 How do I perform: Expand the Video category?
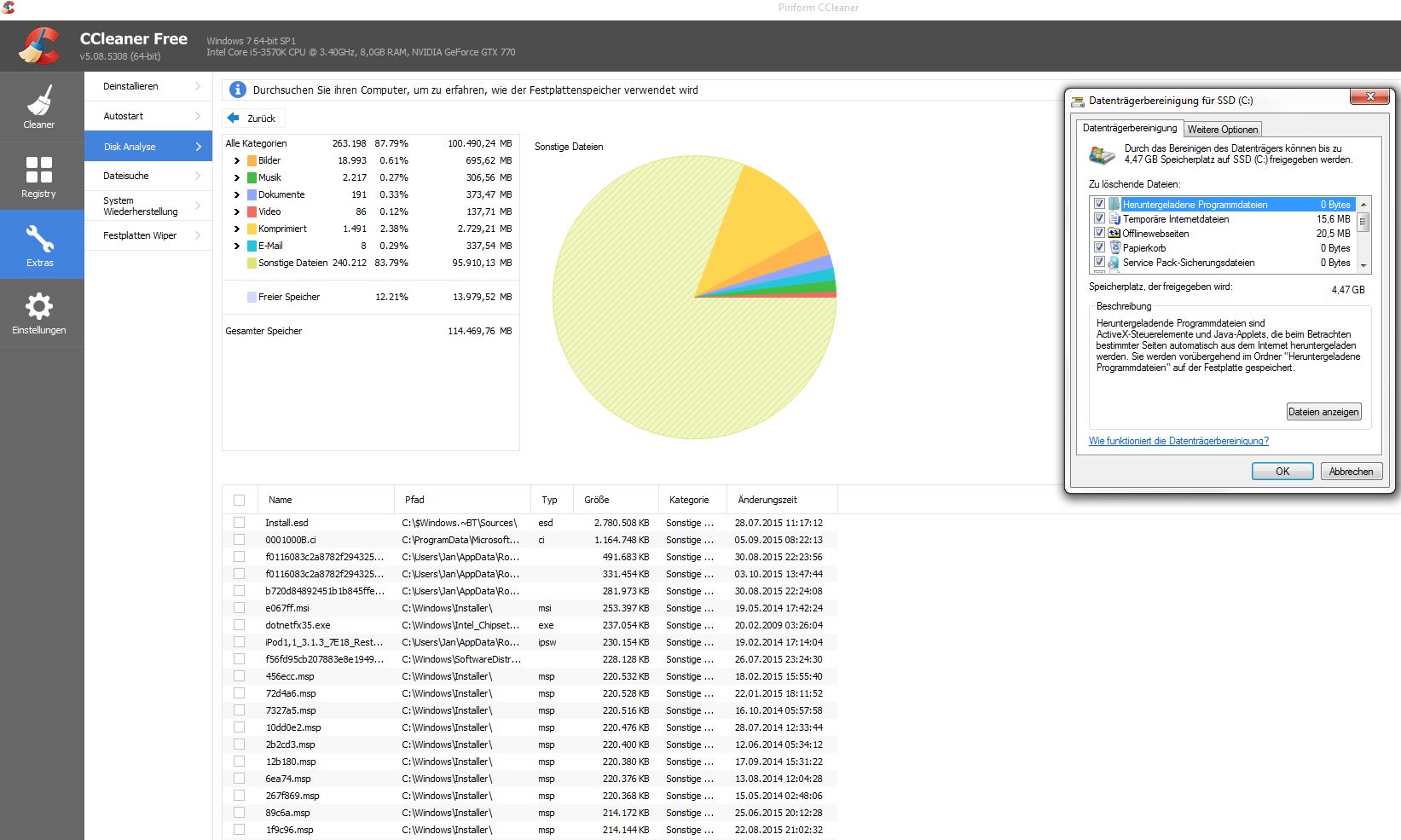pos(237,211)
